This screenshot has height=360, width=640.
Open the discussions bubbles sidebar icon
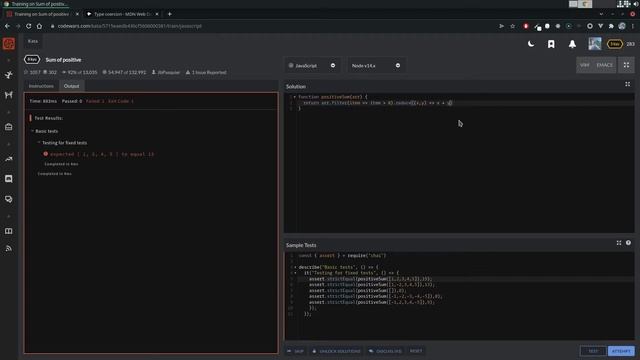(x=9, y=199)
